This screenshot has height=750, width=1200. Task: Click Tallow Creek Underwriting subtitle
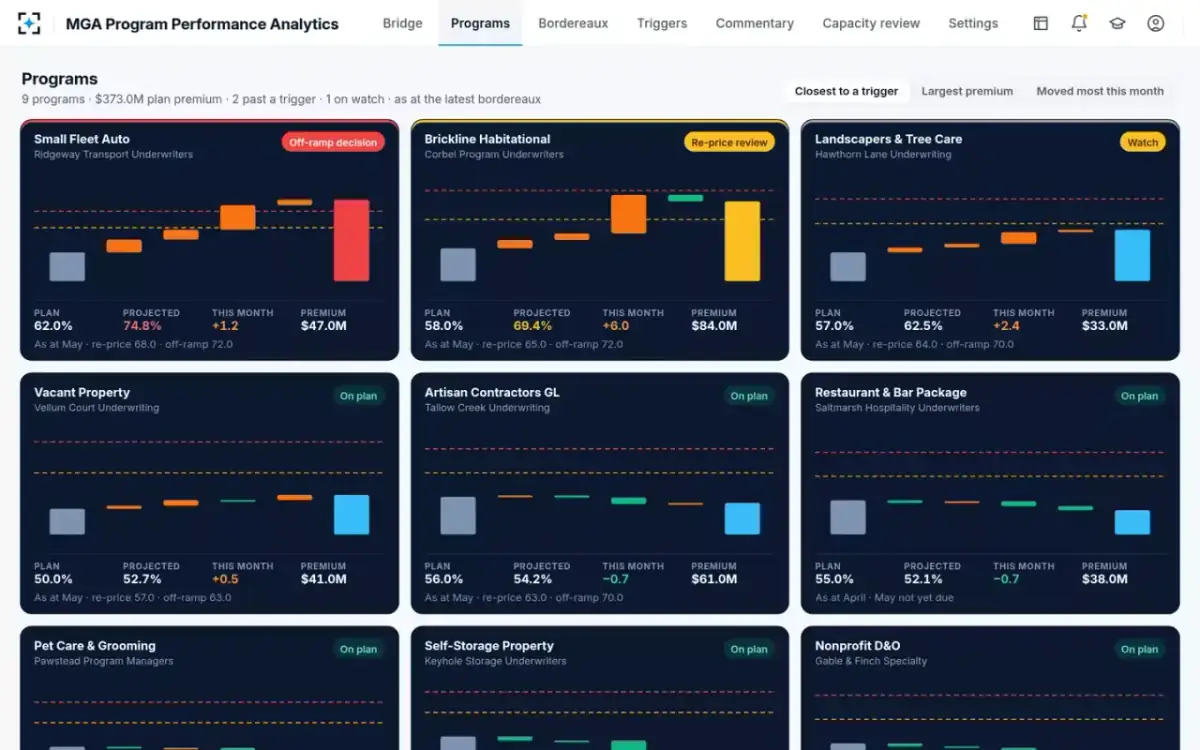(487, 408)
